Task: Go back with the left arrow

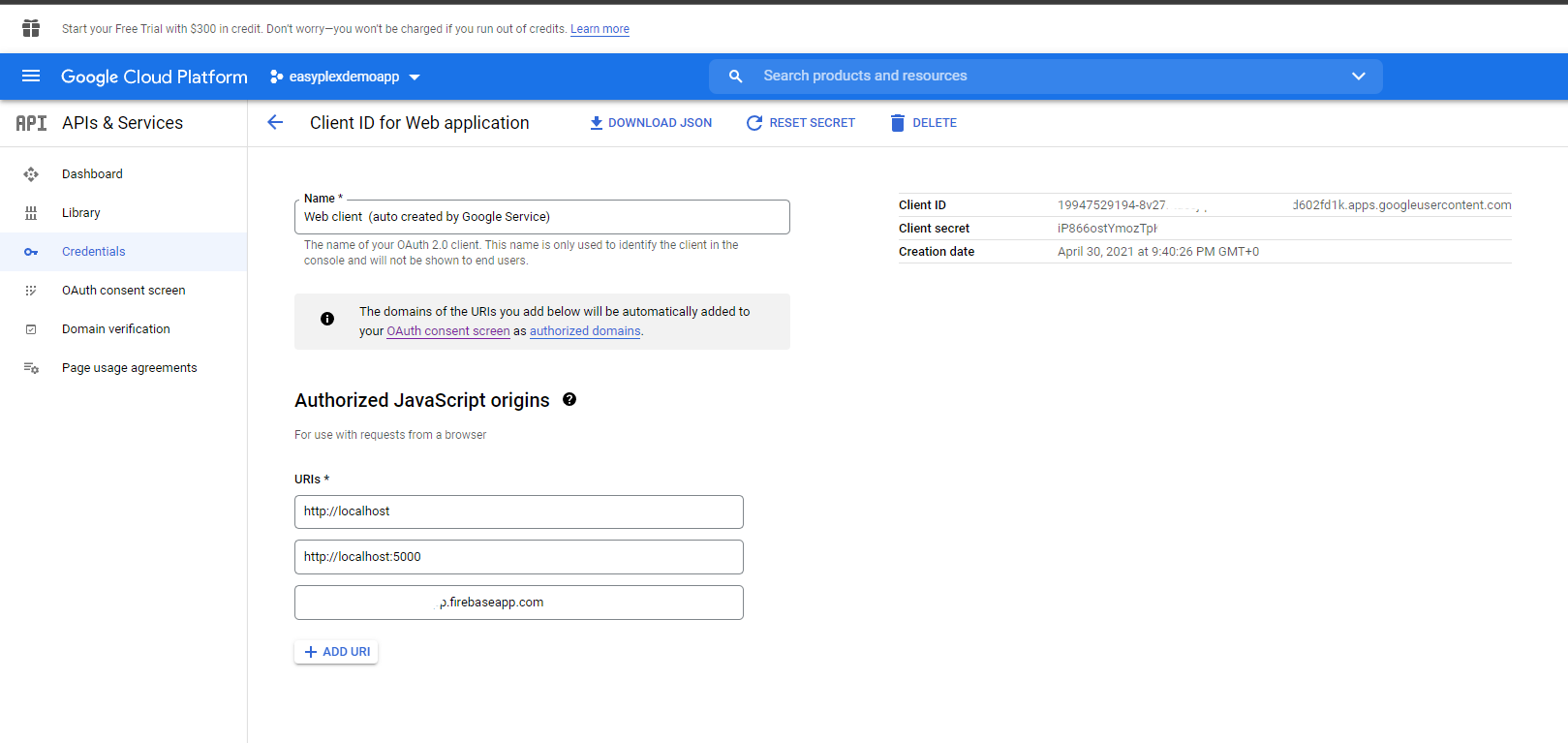Action: tap(275, 122)
